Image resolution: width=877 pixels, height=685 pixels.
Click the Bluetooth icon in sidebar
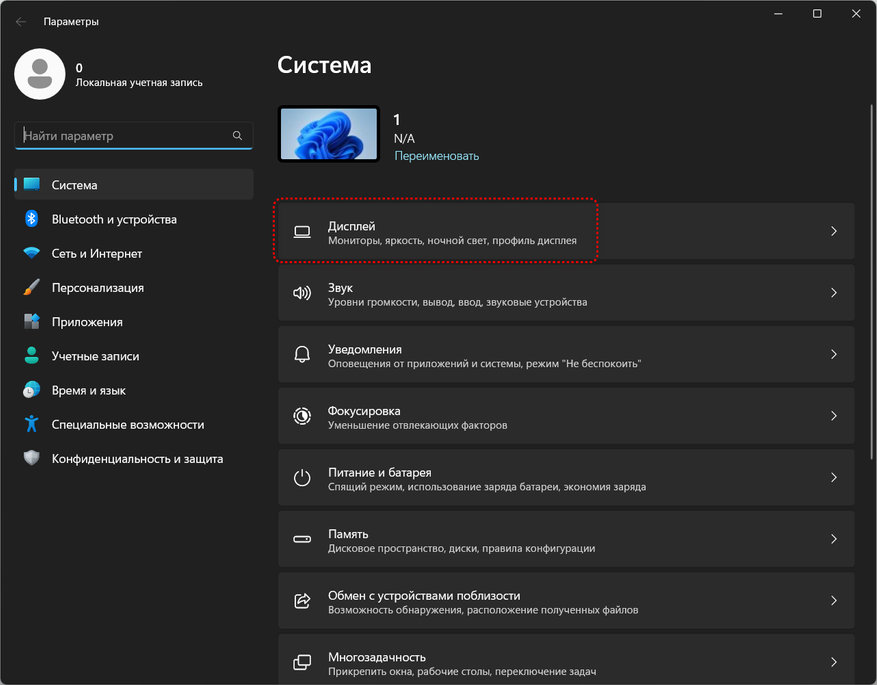(x=32, y=219)
